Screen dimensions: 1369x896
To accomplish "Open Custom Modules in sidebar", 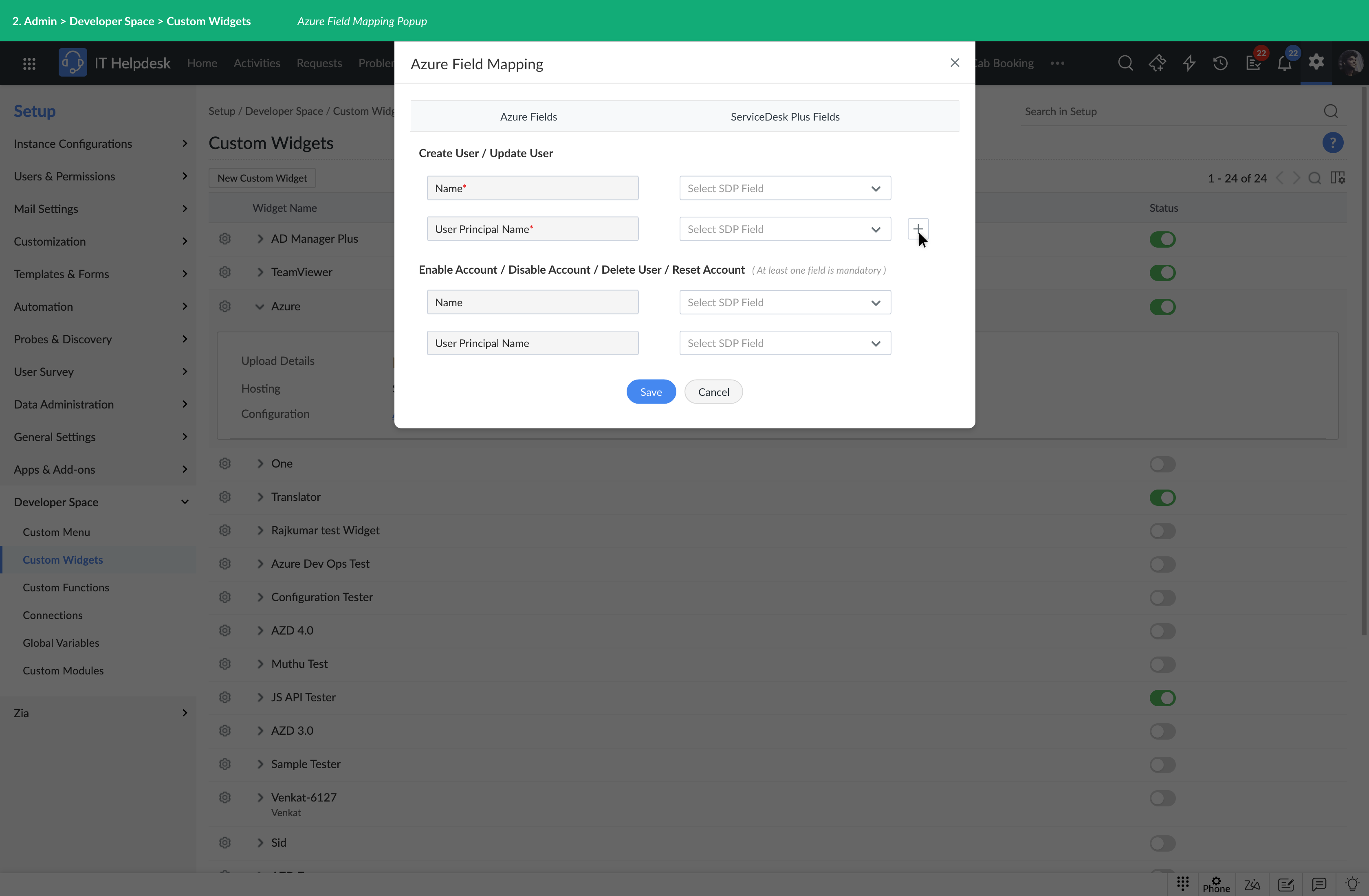I will click(63, 670).
